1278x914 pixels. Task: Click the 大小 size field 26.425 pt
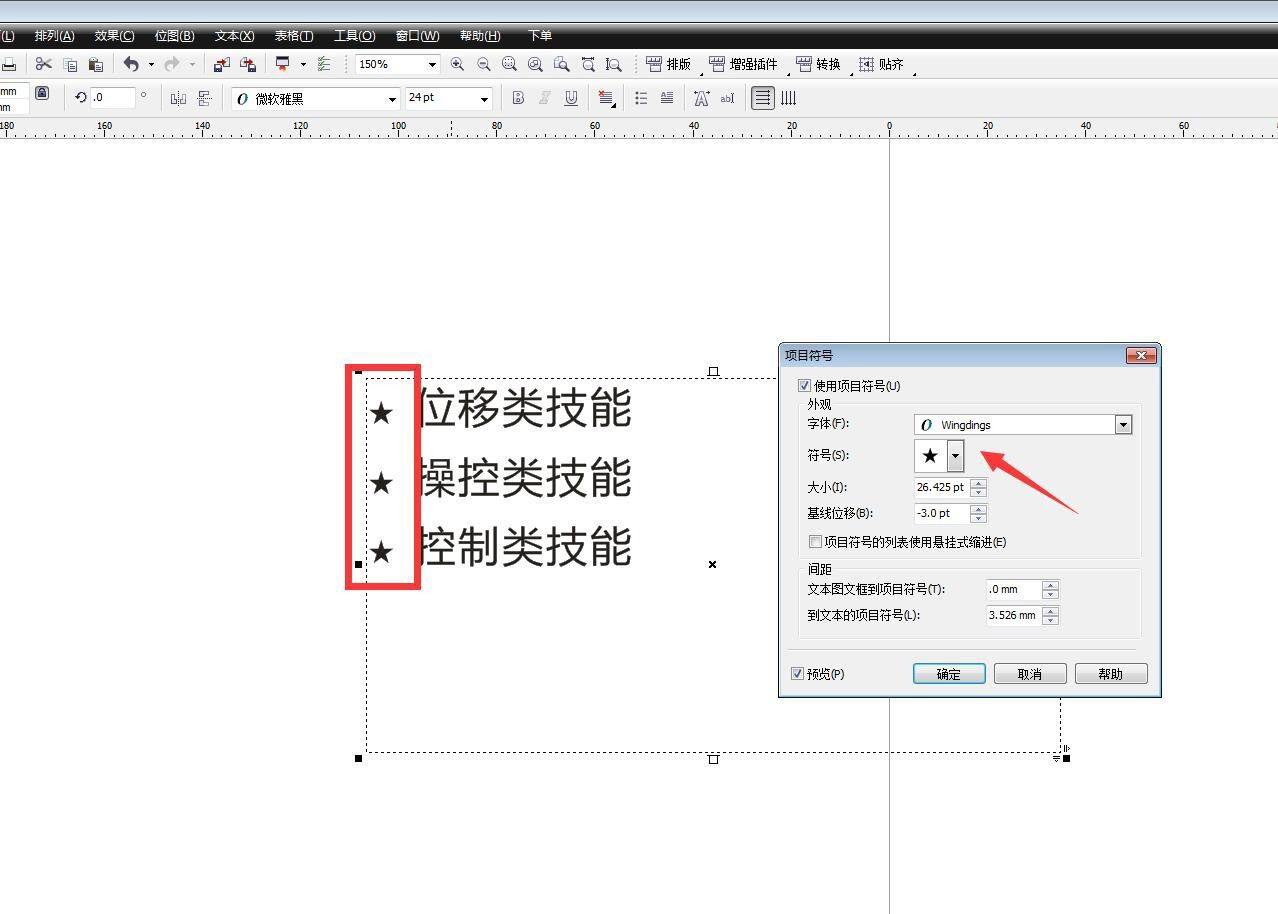click(x=941, y=487)
